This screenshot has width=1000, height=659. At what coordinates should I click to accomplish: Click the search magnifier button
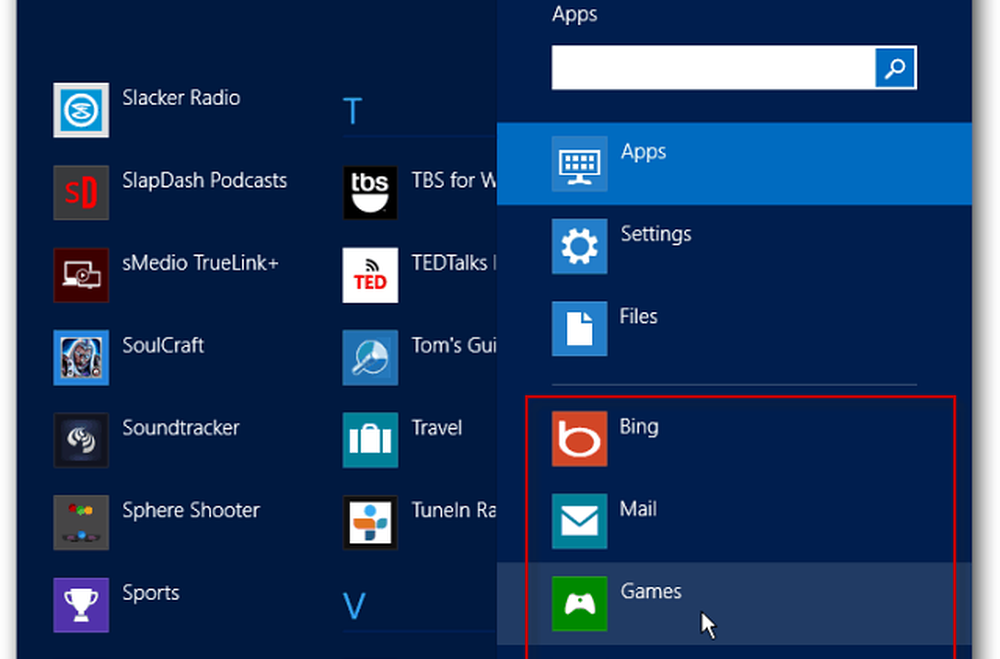pos(894,67)
